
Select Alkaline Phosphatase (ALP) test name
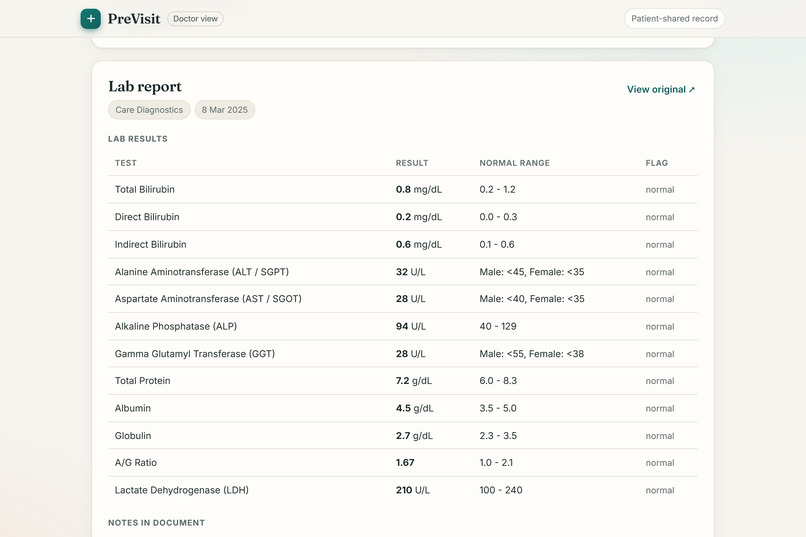176,326
